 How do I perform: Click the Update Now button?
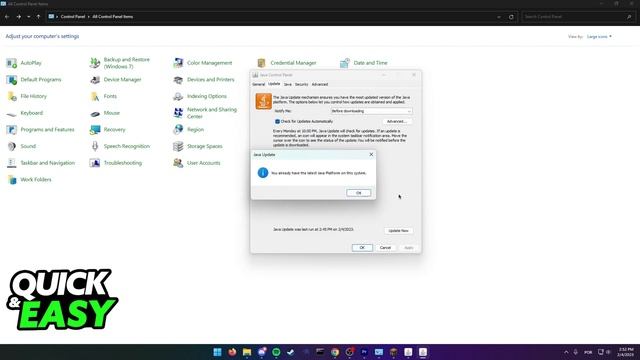(x=398, y=231)
